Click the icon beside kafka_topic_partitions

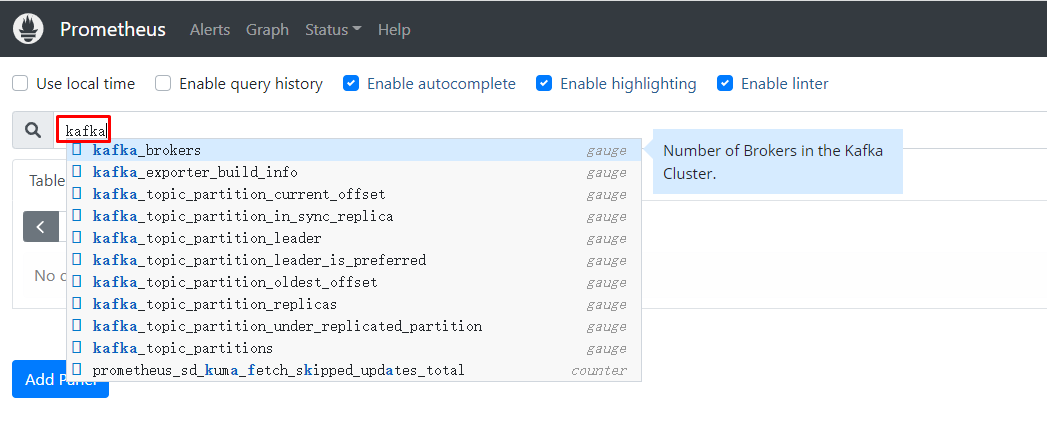pos(77,348)
